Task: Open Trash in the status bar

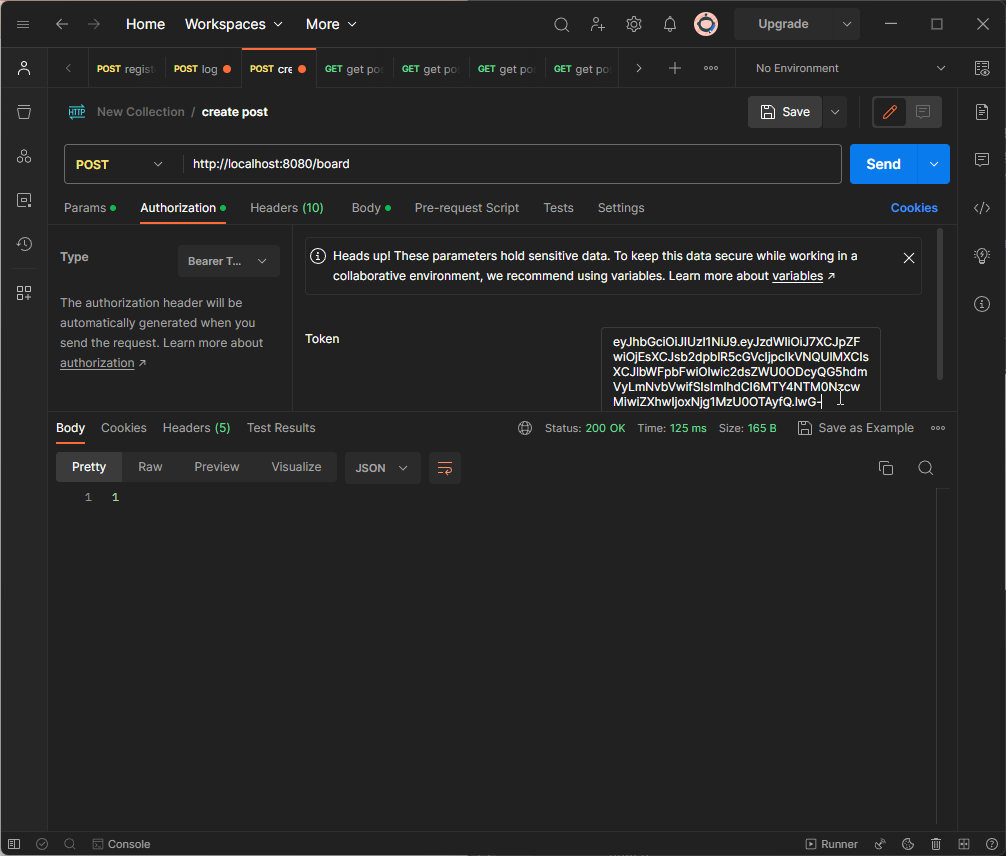Action: [x=936, y=844]
